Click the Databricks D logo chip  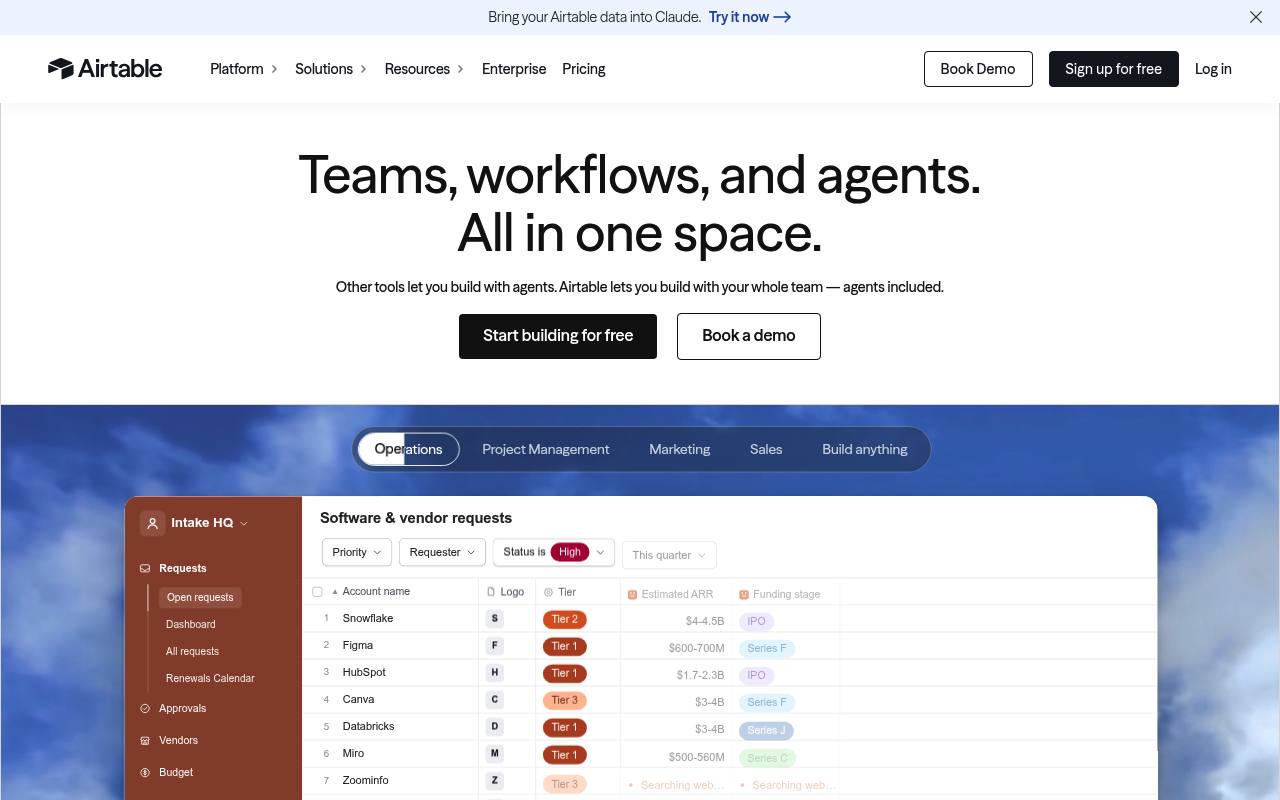494,727
